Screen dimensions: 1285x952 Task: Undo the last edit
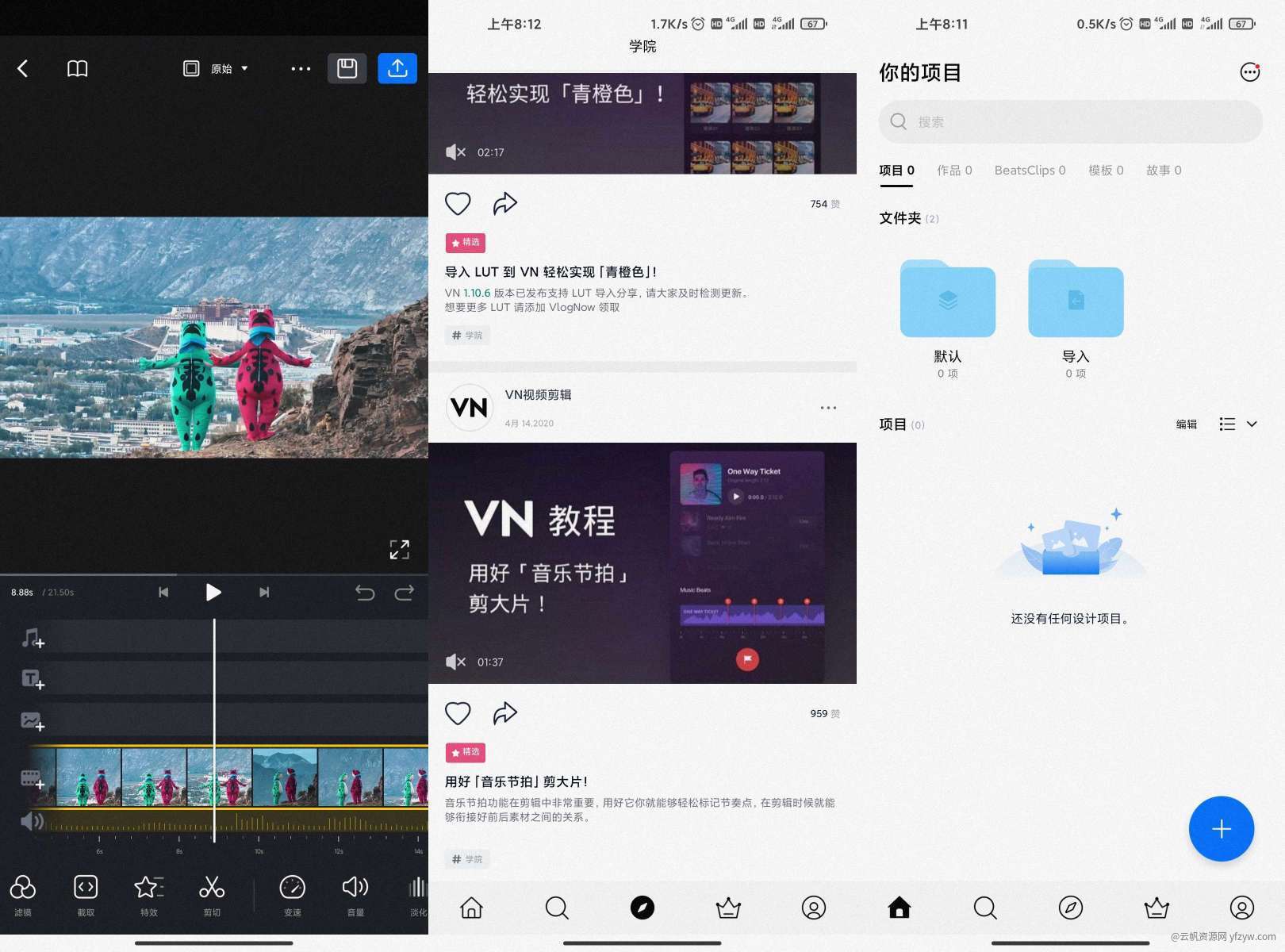(x=365, y=592)
